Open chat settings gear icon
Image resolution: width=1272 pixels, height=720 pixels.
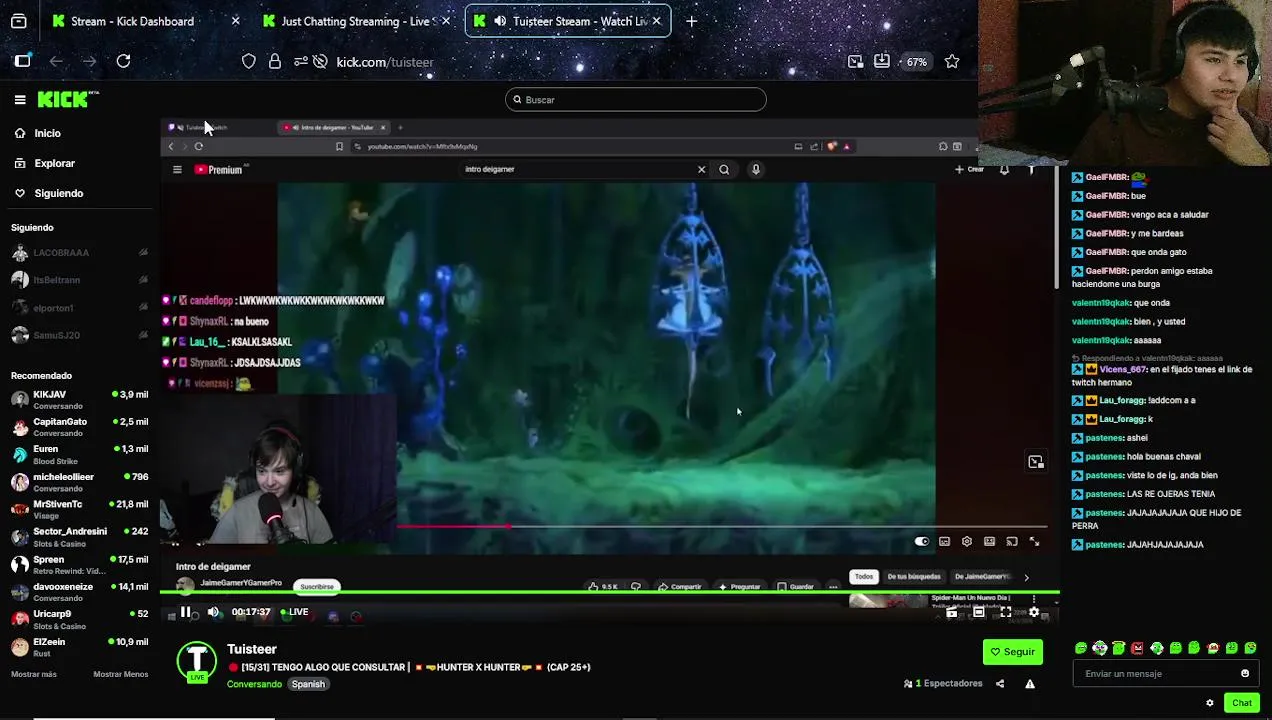[x=1210, y=703]
